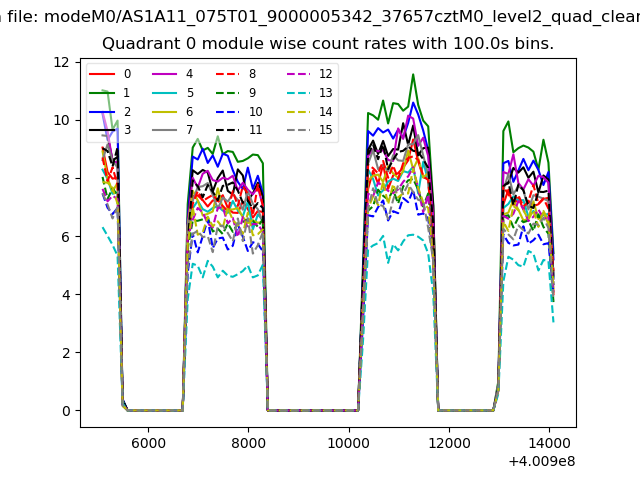Click the solid gray line sample for module 7
The image size is (640, 480).
coord(165,130)
